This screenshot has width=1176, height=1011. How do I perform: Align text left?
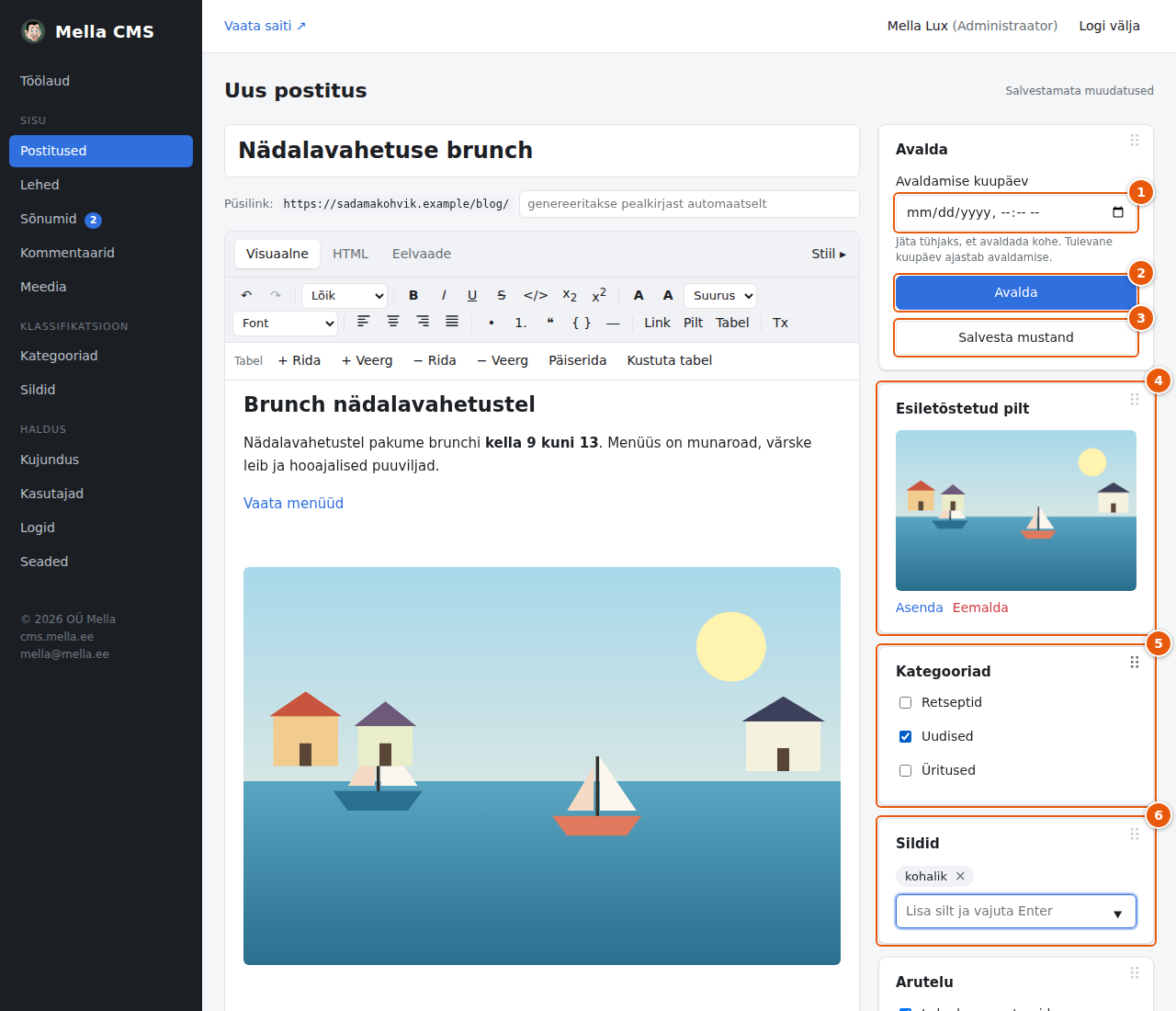(x=364, y=322)
